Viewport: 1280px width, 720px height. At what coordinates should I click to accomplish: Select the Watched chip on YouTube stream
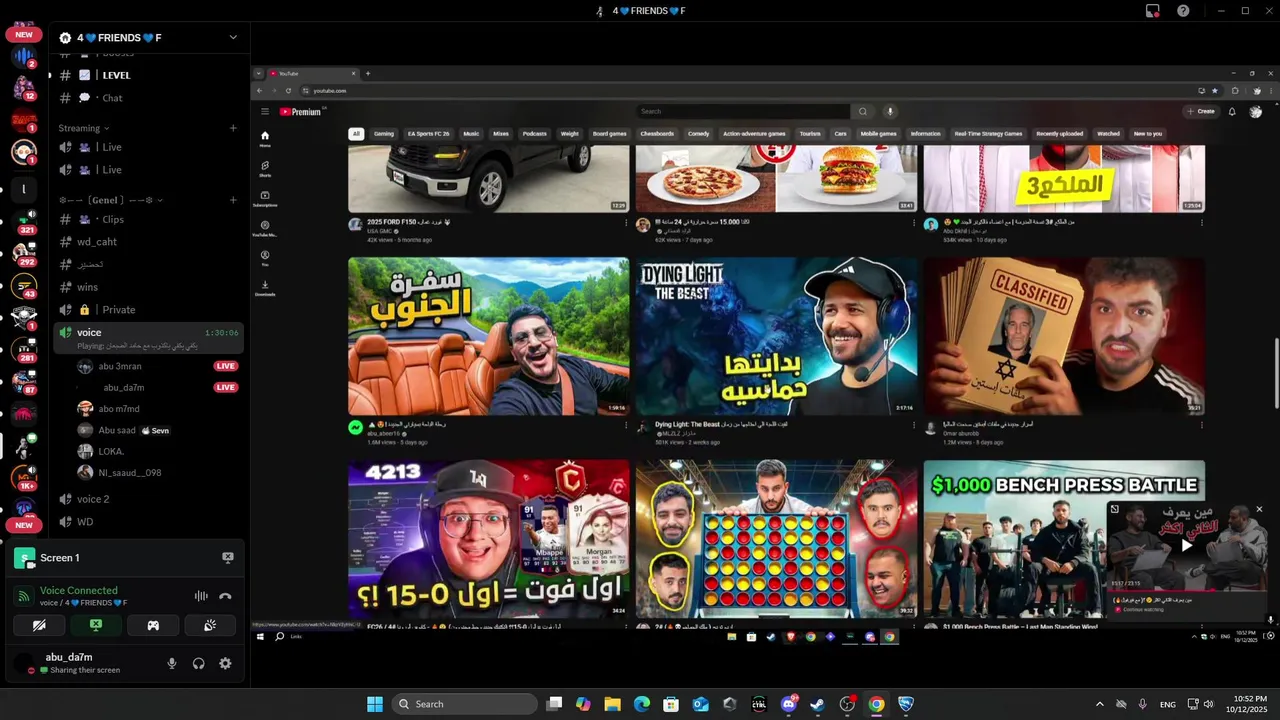point(1108,134)
